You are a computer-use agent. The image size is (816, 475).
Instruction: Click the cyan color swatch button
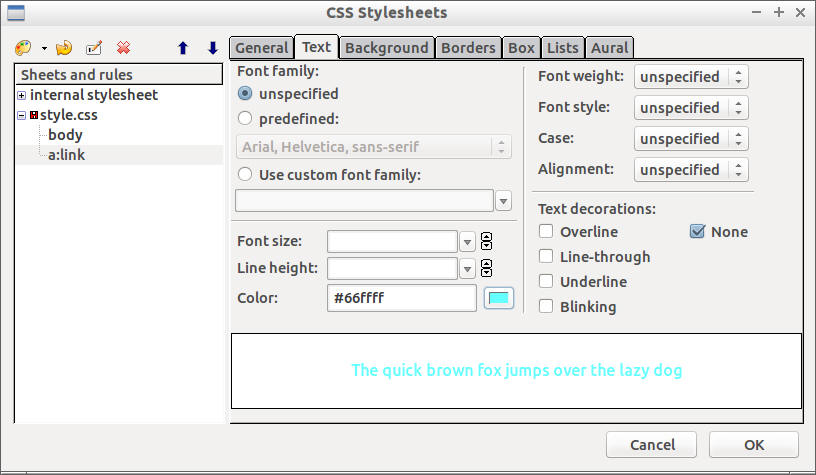tap(498, 298)
